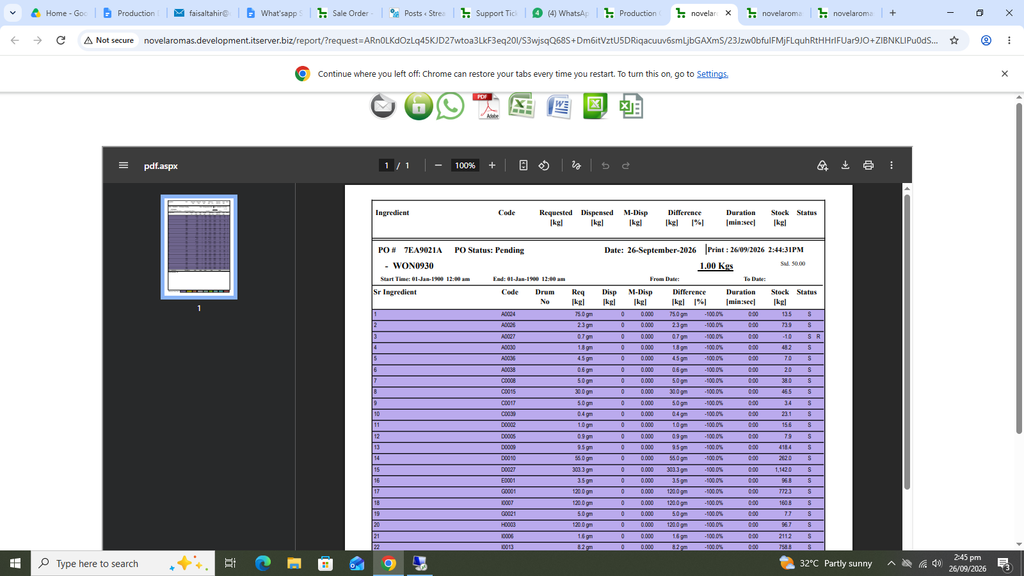Send report via WhatsApp icon
This screenshot has width=1024, height=576.
[450, 106]
